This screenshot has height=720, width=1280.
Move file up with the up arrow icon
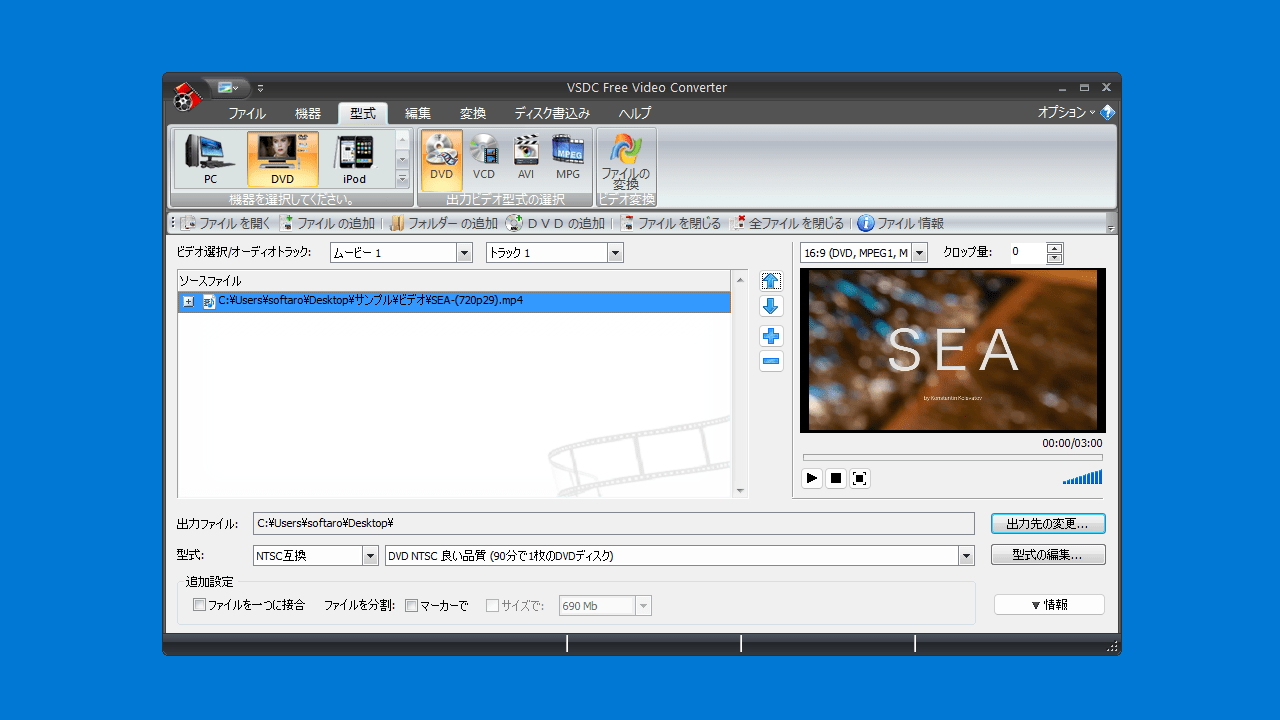(771, 281)
